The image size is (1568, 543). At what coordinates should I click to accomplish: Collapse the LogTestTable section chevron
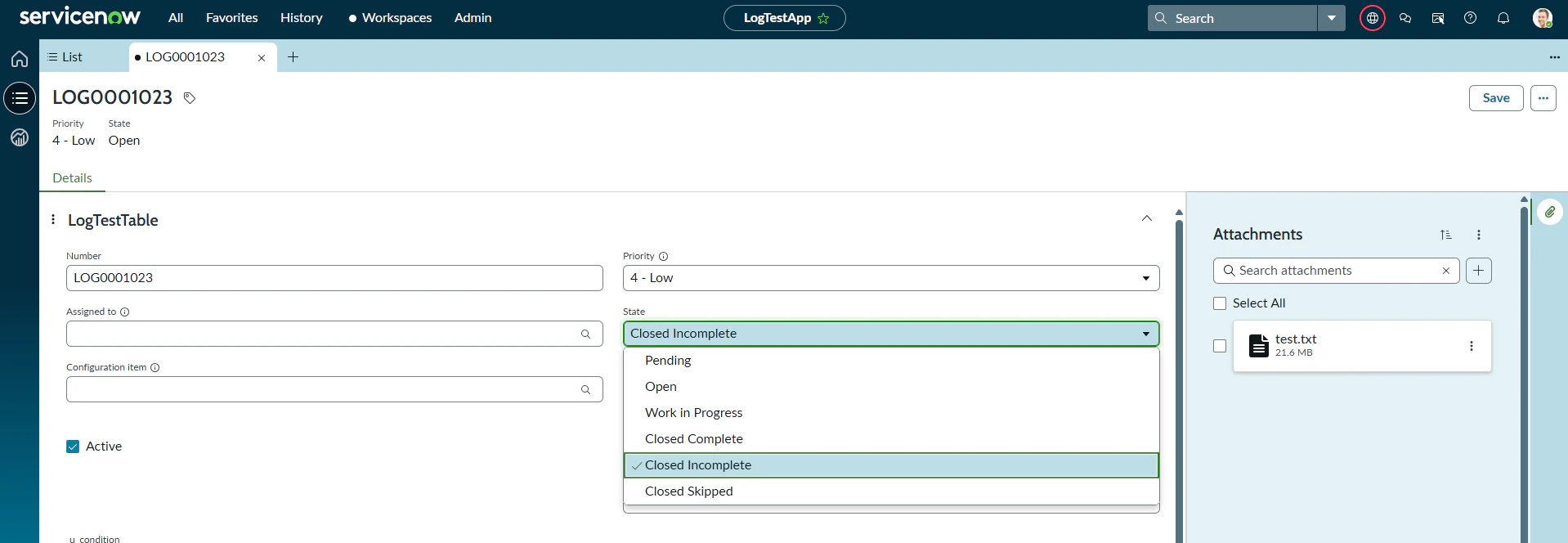(x=1147, y=218)
